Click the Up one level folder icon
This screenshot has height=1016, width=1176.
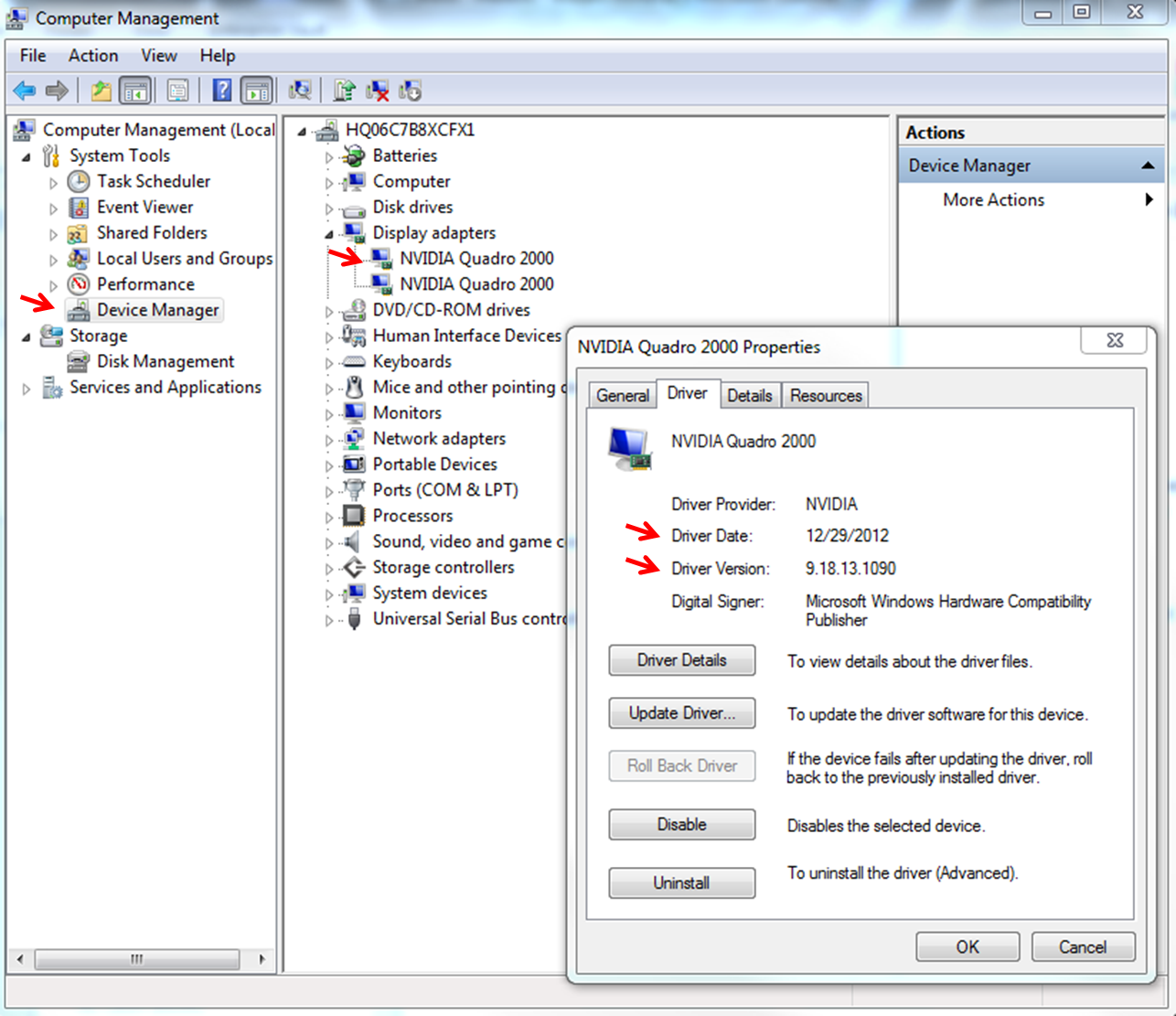click(x=101, y=91)
